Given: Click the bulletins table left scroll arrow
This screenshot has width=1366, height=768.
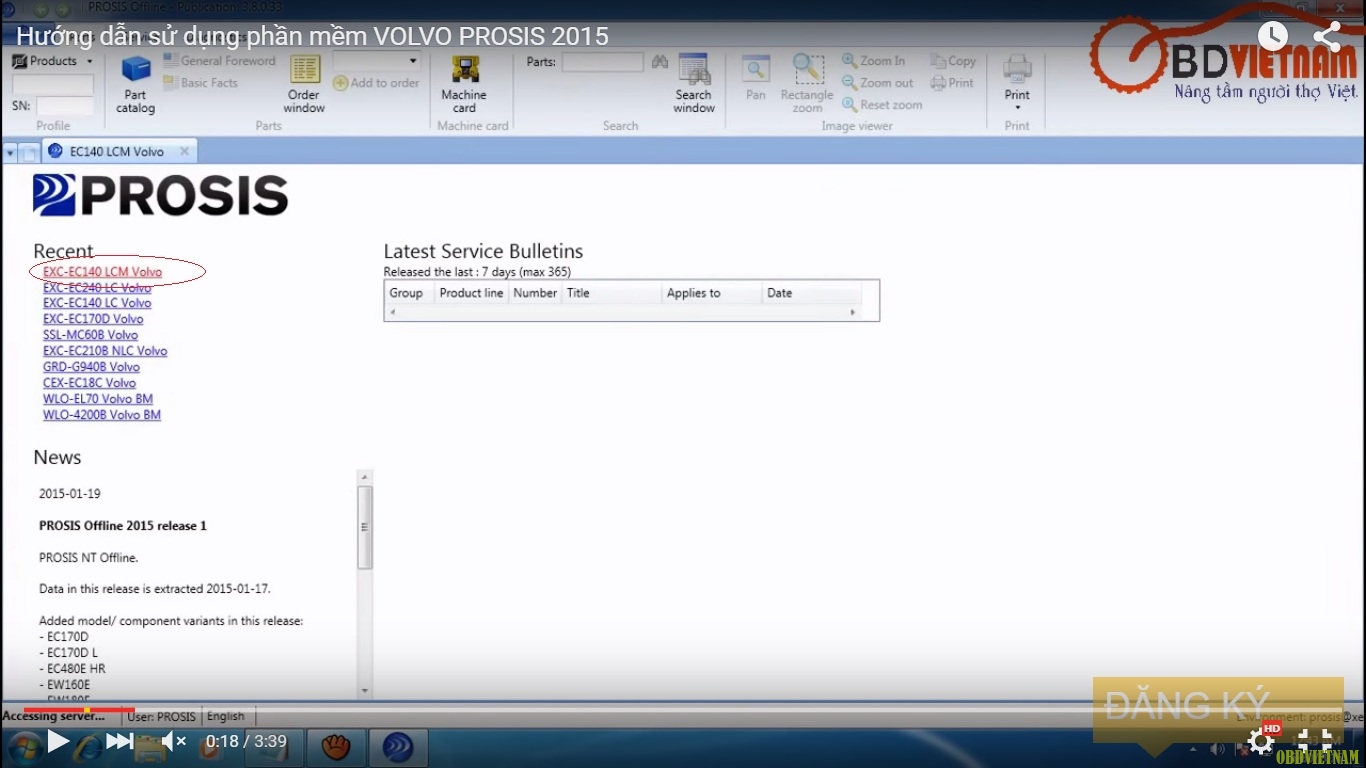Looking at the screenshot, I should 392,312.
